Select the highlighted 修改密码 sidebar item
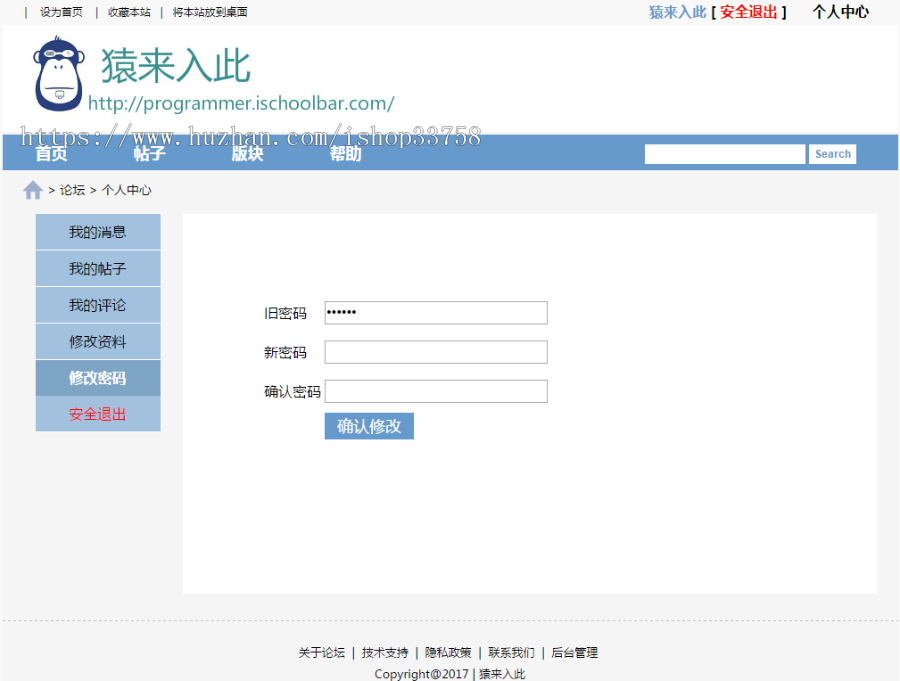This screenshot has height=681, width=900. [97, 378]
